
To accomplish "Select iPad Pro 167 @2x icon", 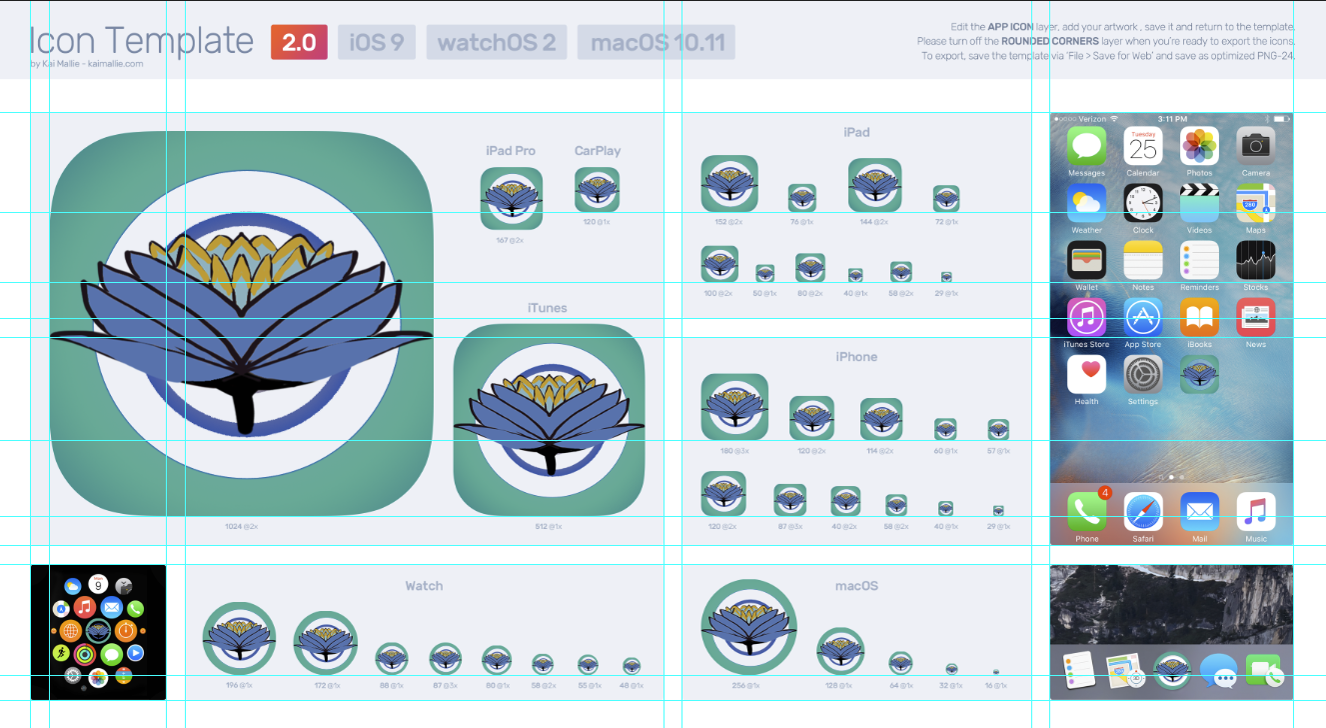I will (x=511, y=198).
